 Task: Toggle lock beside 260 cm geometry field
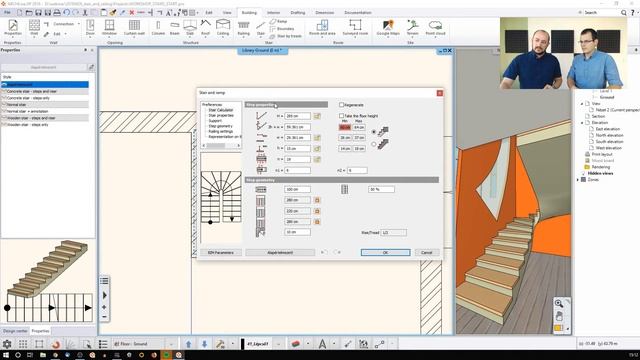[317, 200]
